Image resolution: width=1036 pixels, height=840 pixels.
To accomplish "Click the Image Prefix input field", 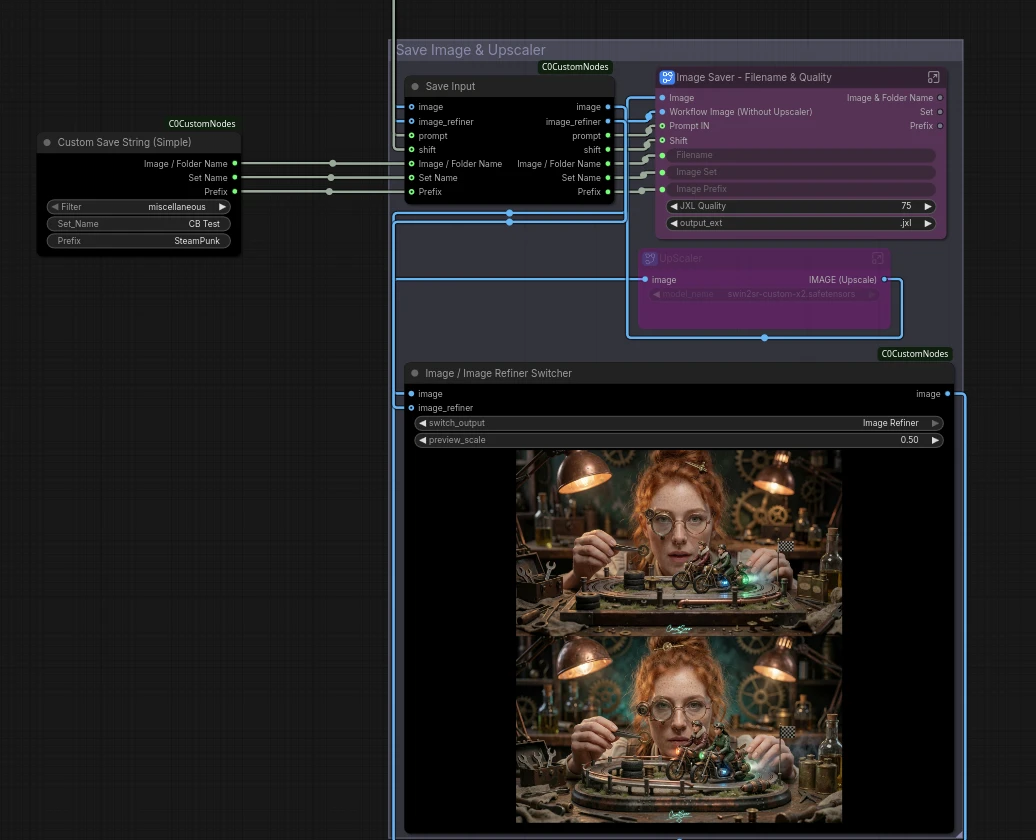I will point(800,189).
